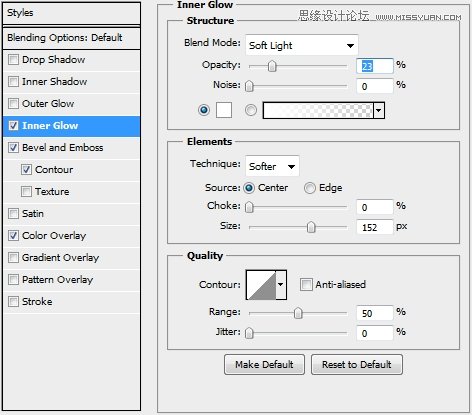Viewport: 472px width, 415px height.
Task: Click the Size slider handle
Action: [311, 227]
